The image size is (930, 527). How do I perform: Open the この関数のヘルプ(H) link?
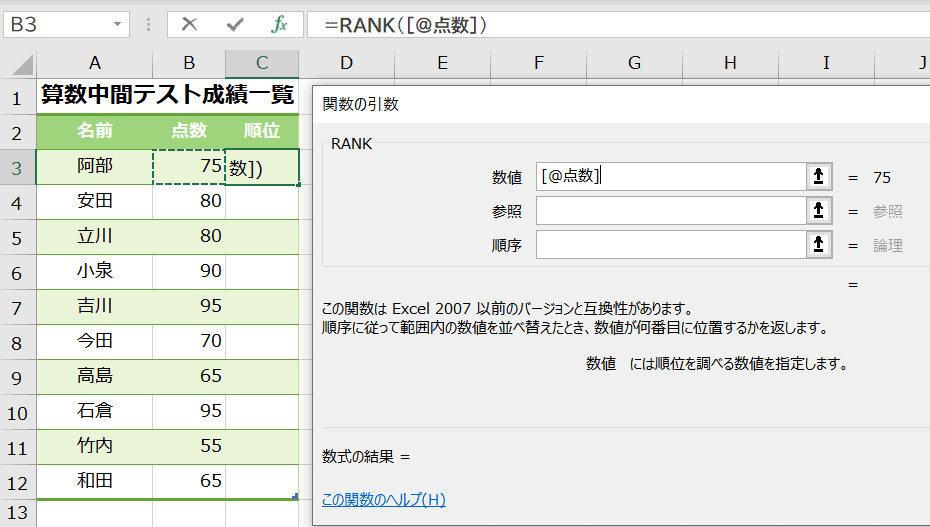pyautogui.click(x=384, y=500)
